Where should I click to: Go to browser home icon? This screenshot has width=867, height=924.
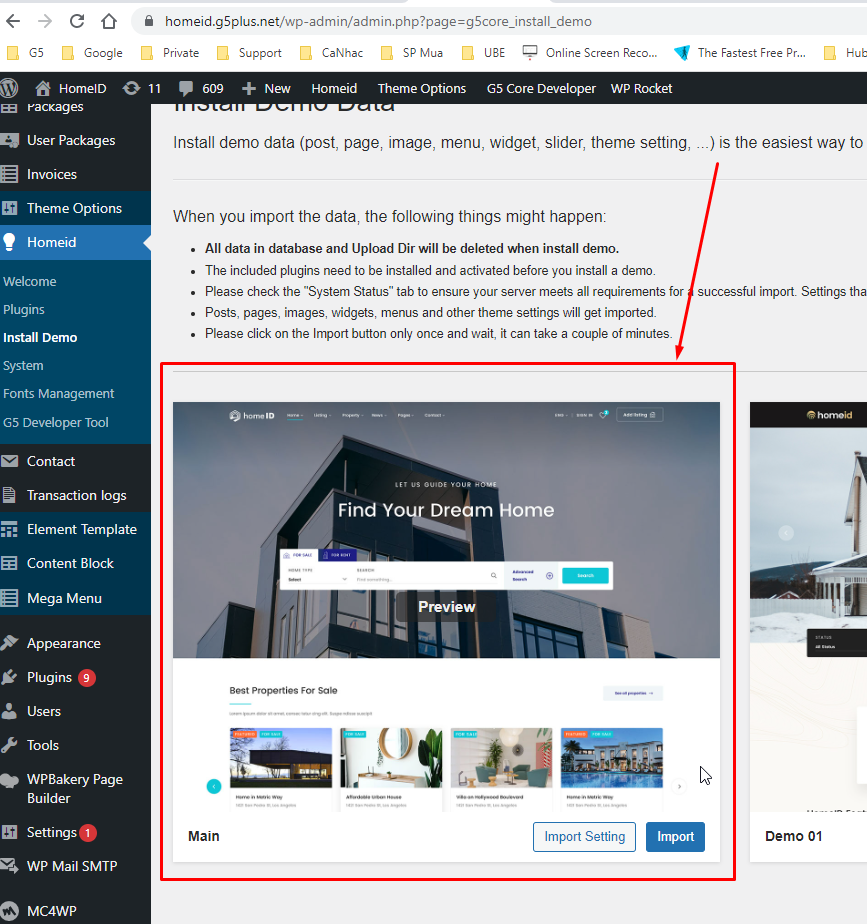pos(108,21)
